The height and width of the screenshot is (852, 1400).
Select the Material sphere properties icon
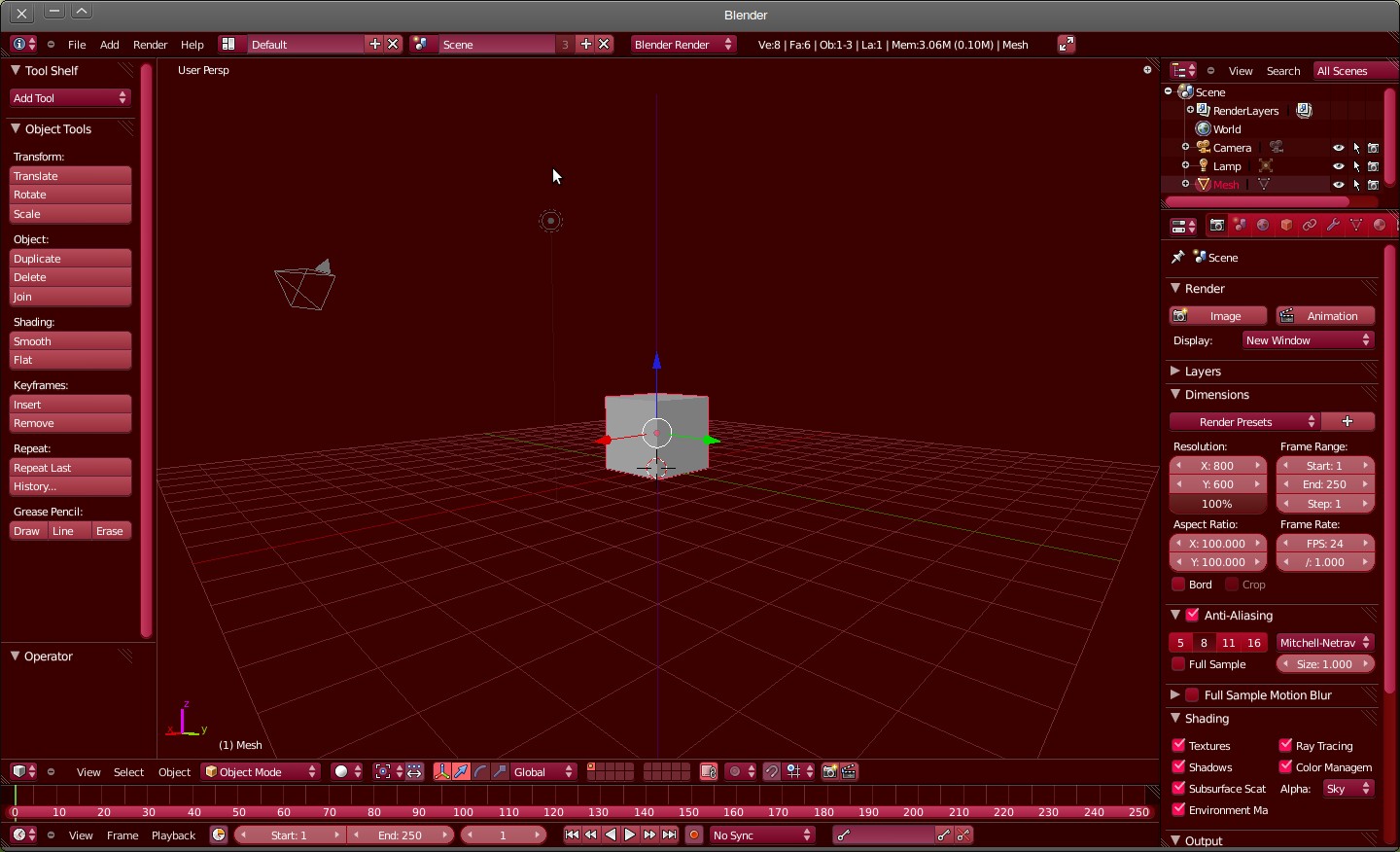tap(1380, 225)
